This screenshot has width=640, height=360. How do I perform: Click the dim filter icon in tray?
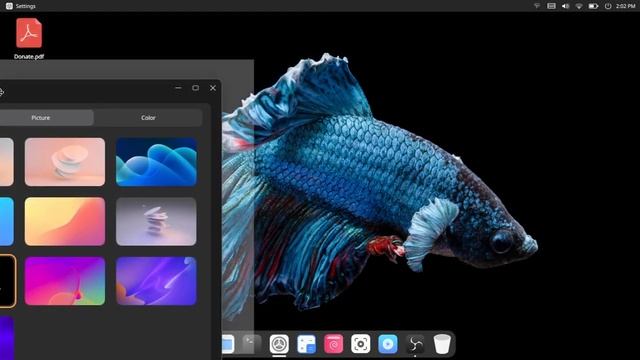pos(537,6)
